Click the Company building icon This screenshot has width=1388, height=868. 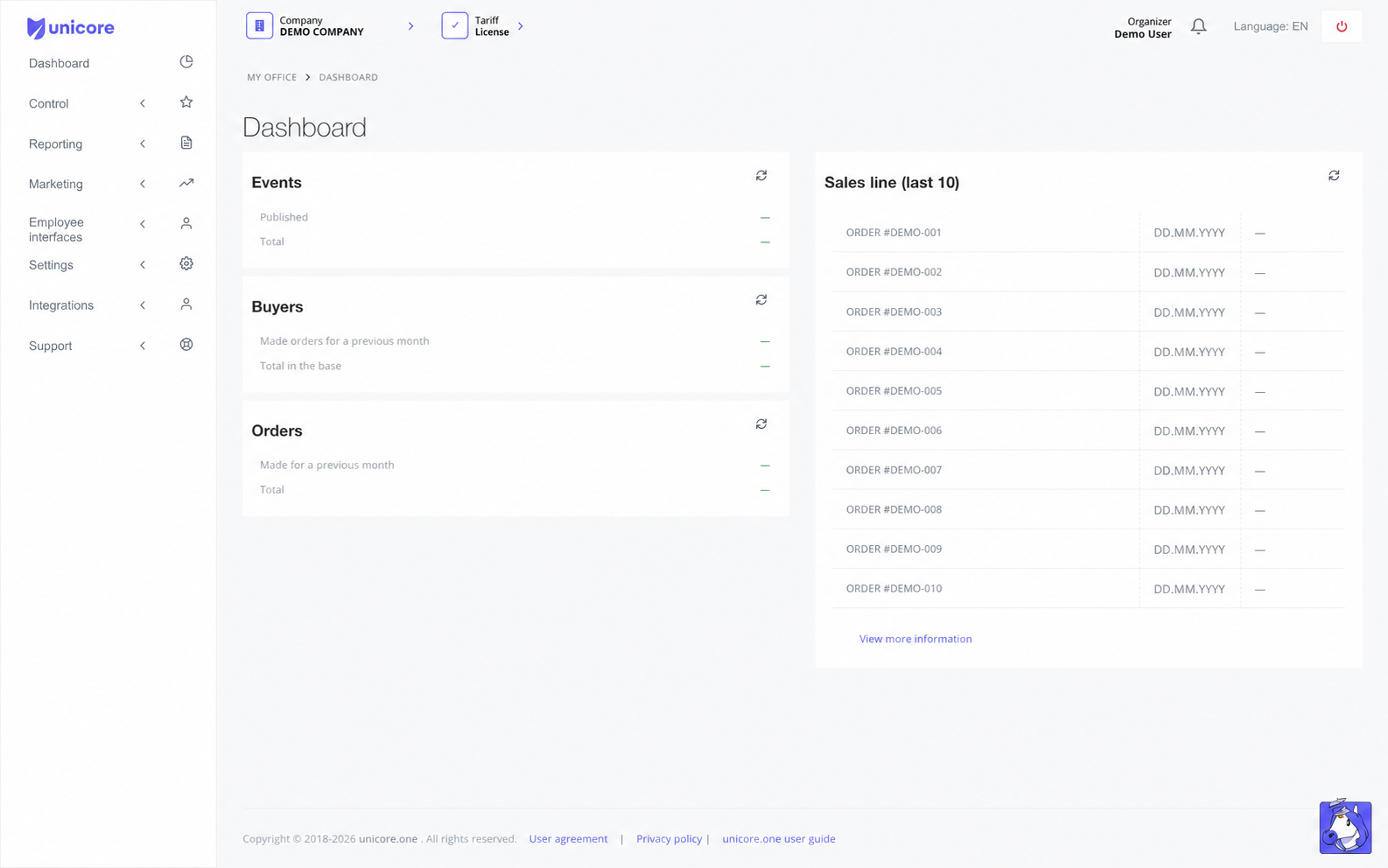tap(259, 25)
